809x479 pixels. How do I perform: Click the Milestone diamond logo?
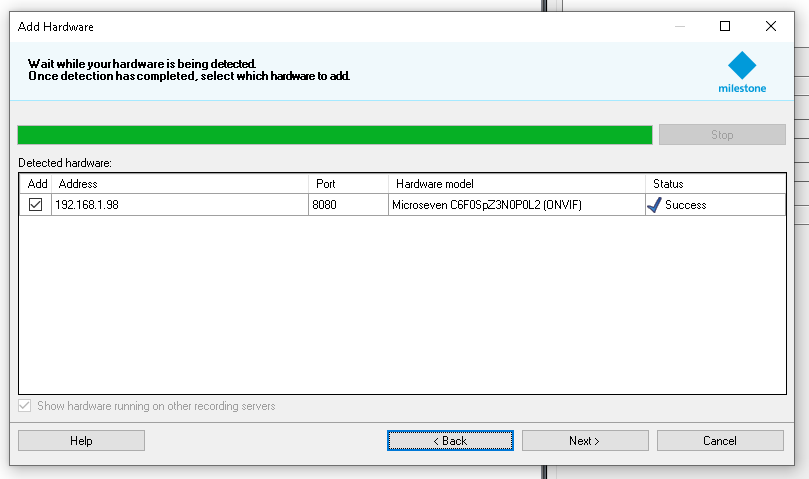click(742, 66)
